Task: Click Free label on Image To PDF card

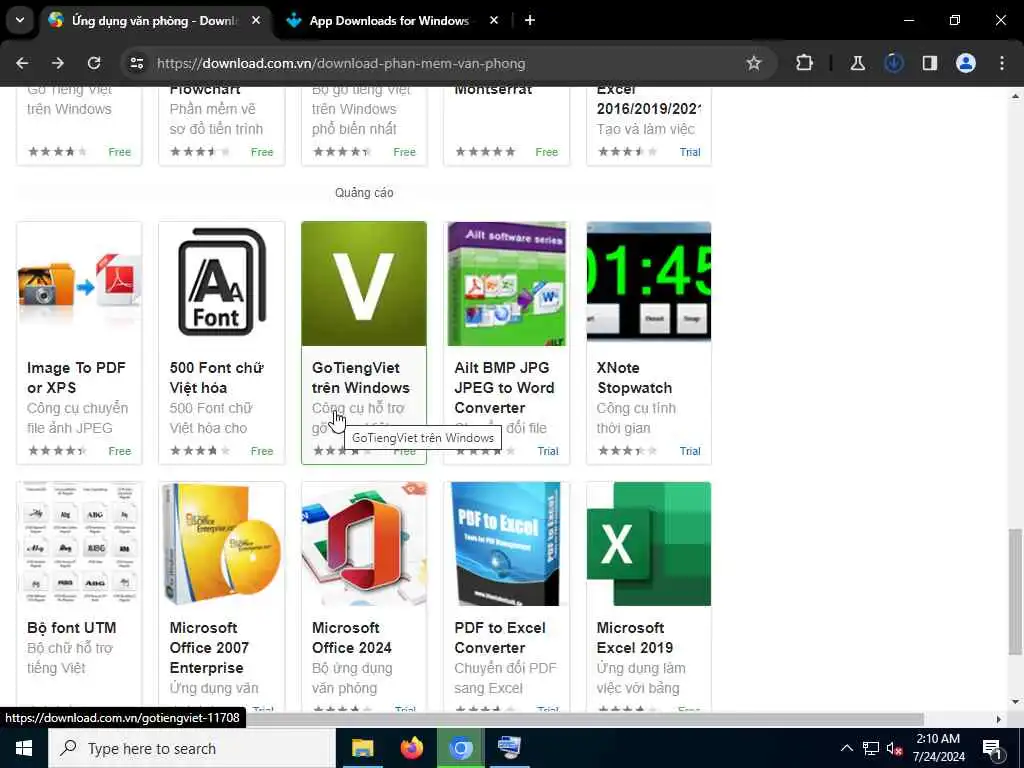Action: (x=120, y=451)
